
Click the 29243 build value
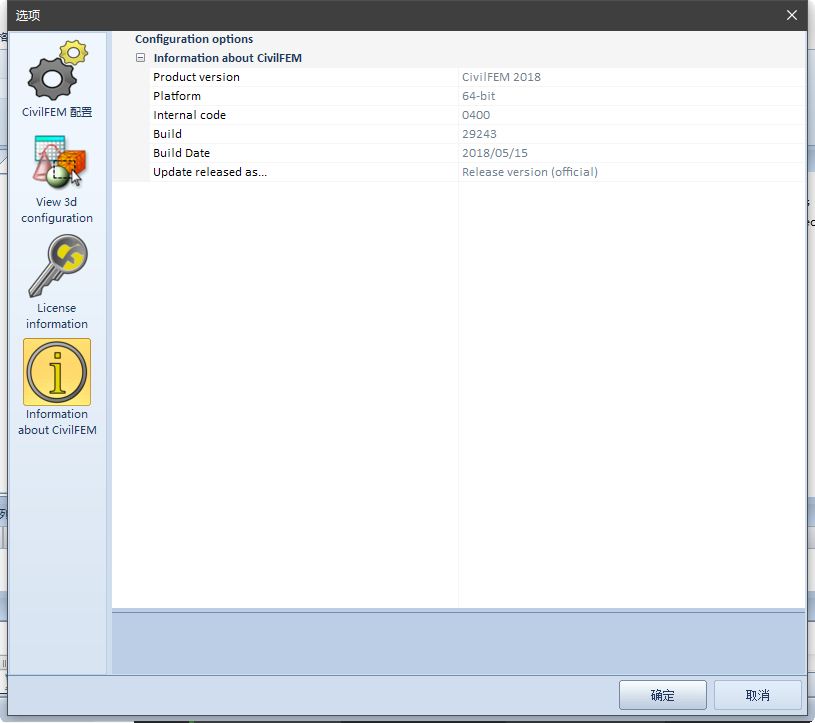click(479, 134)
